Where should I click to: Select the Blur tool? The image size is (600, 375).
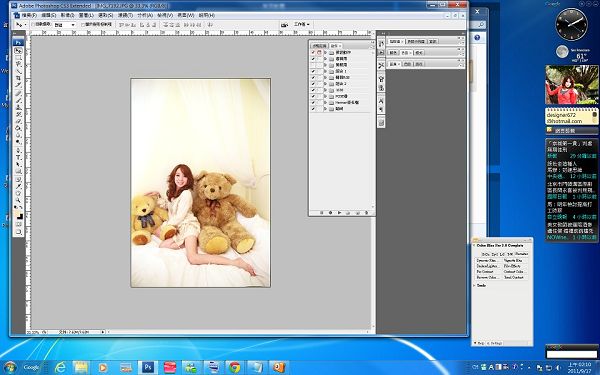[x=18, y=134]
